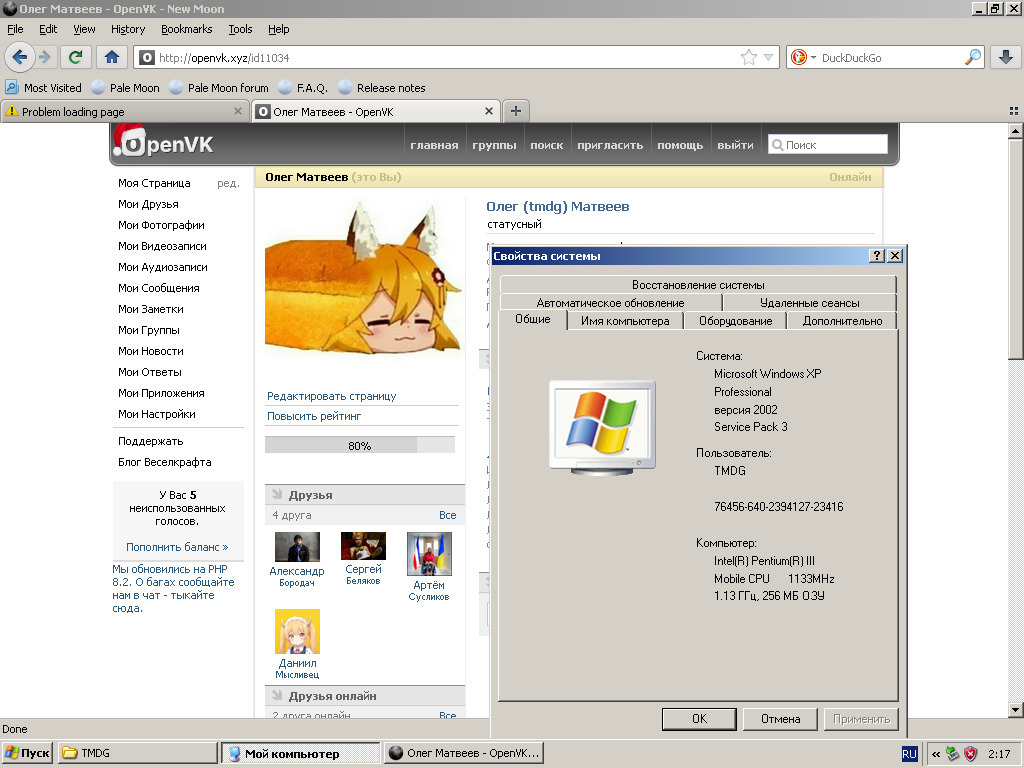
Task: Open friend Сергей Беляков's avatar
Action: tap(363, 545)
